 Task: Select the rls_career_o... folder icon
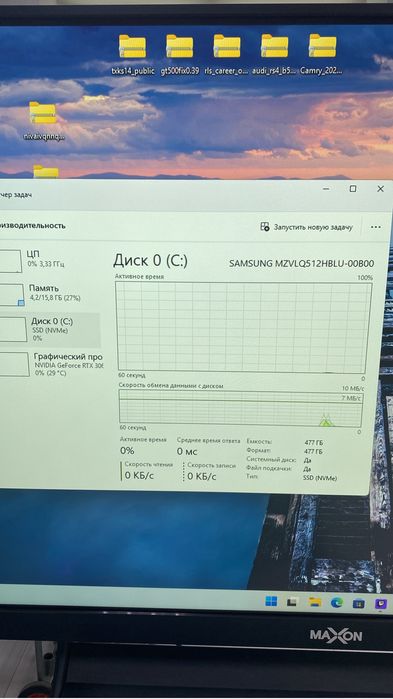coord(226,54)
